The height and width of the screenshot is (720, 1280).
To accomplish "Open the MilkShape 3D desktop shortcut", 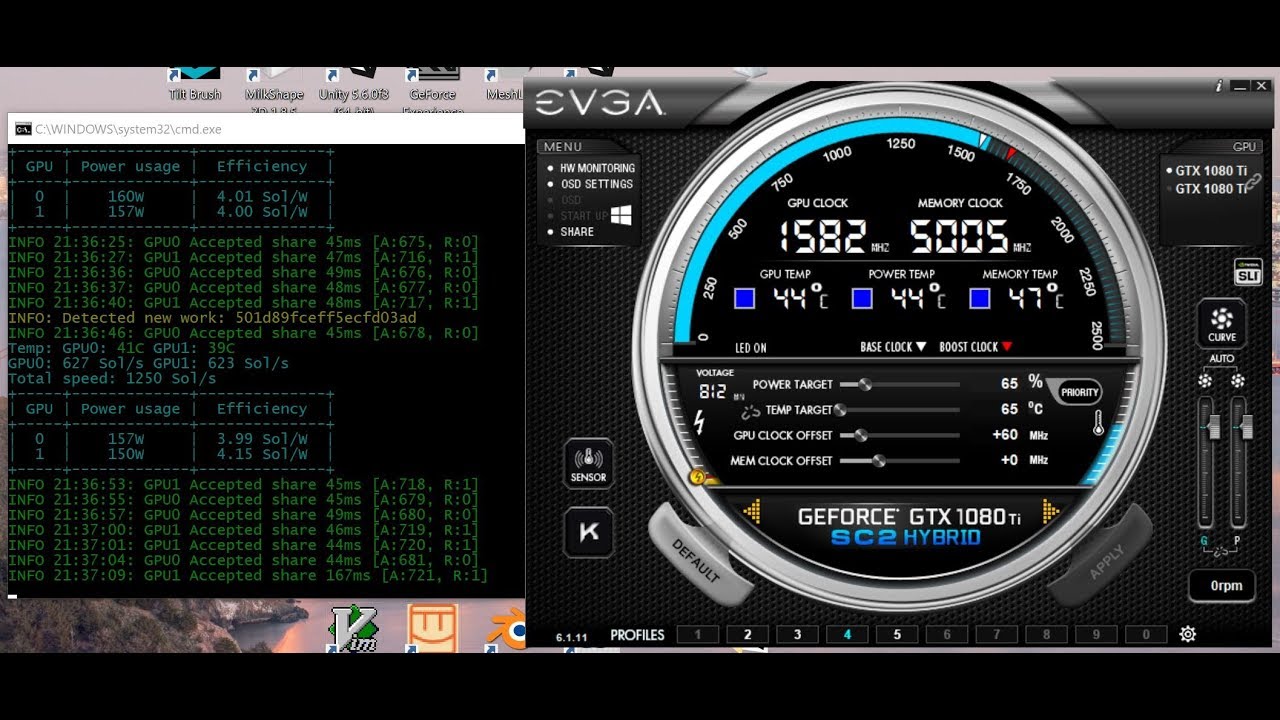I will tap(274, 90).
